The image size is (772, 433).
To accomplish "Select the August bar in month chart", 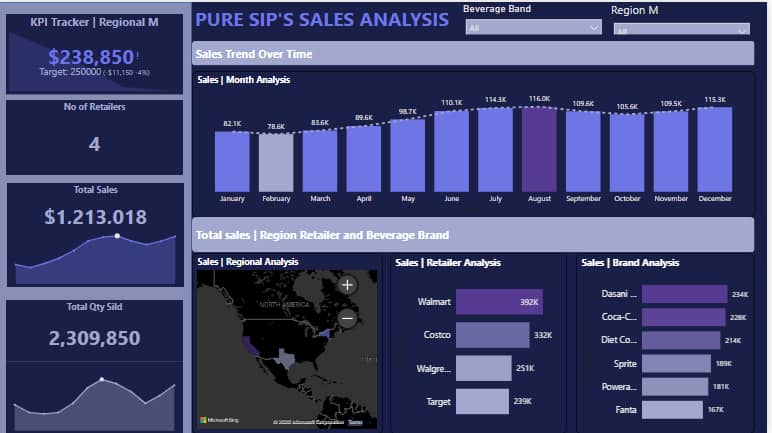I will pos(539,150).
